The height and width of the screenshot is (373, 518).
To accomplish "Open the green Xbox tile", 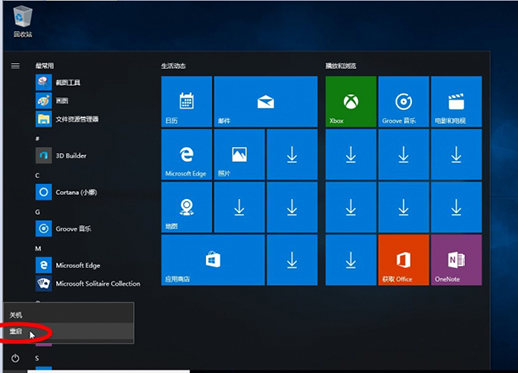I will tap(351, 102).
